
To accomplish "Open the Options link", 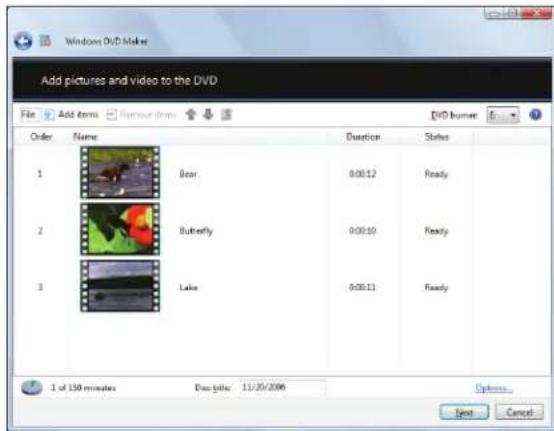I will click(x=494, y=388).
